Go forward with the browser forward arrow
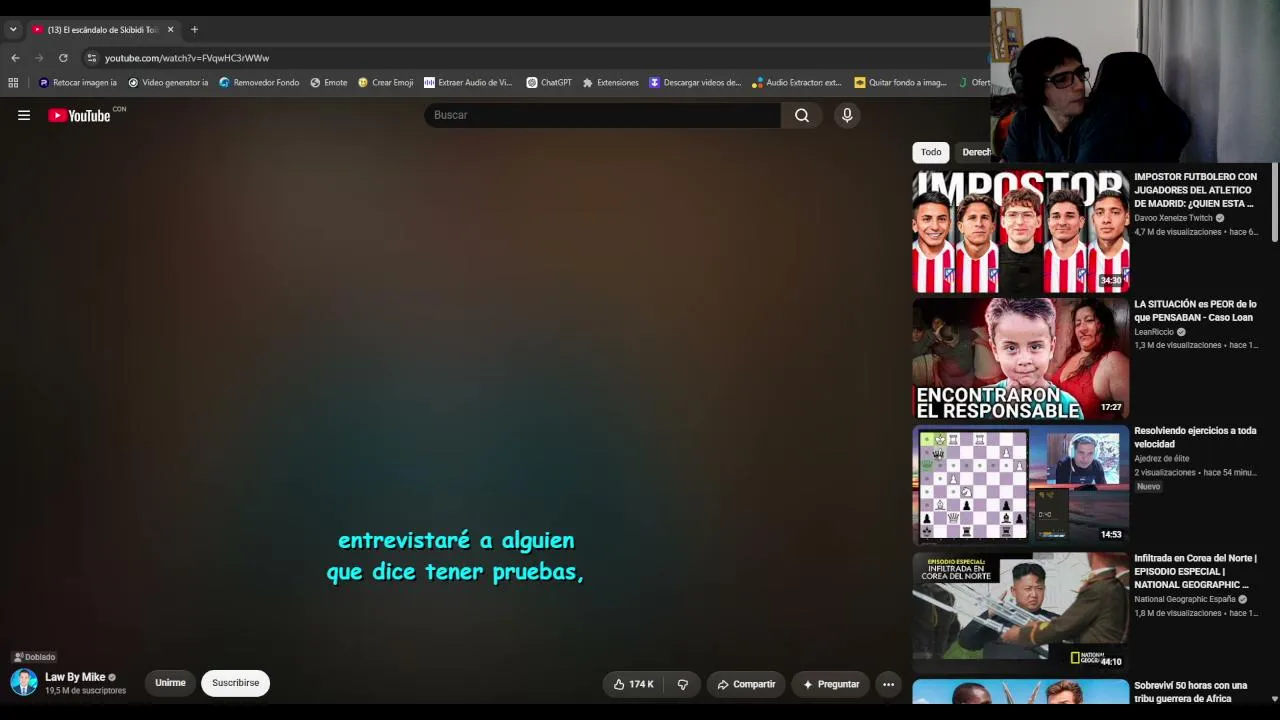 [39, 58]
